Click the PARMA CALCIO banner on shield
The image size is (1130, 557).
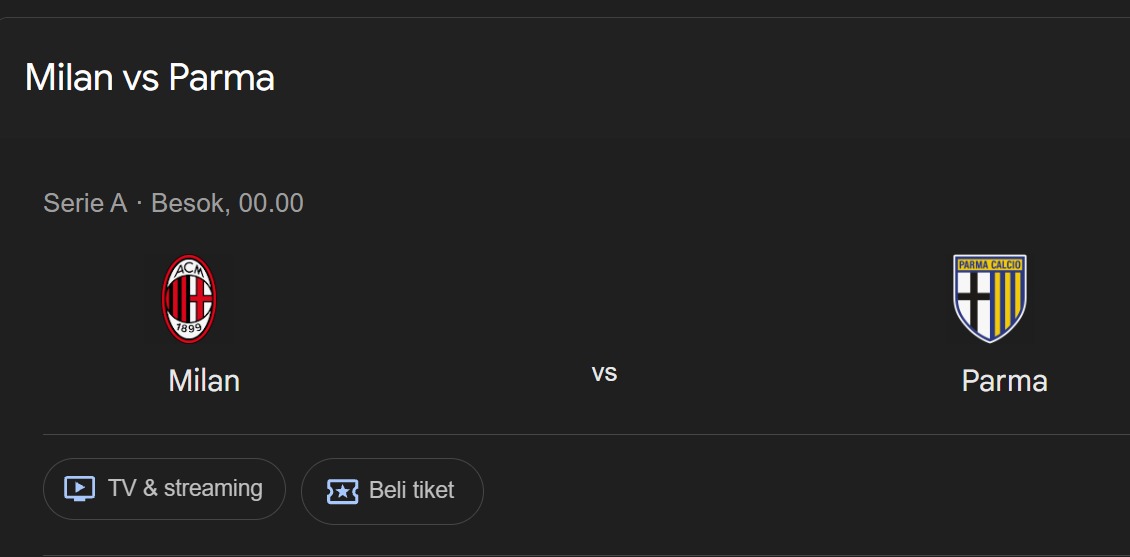989,265
